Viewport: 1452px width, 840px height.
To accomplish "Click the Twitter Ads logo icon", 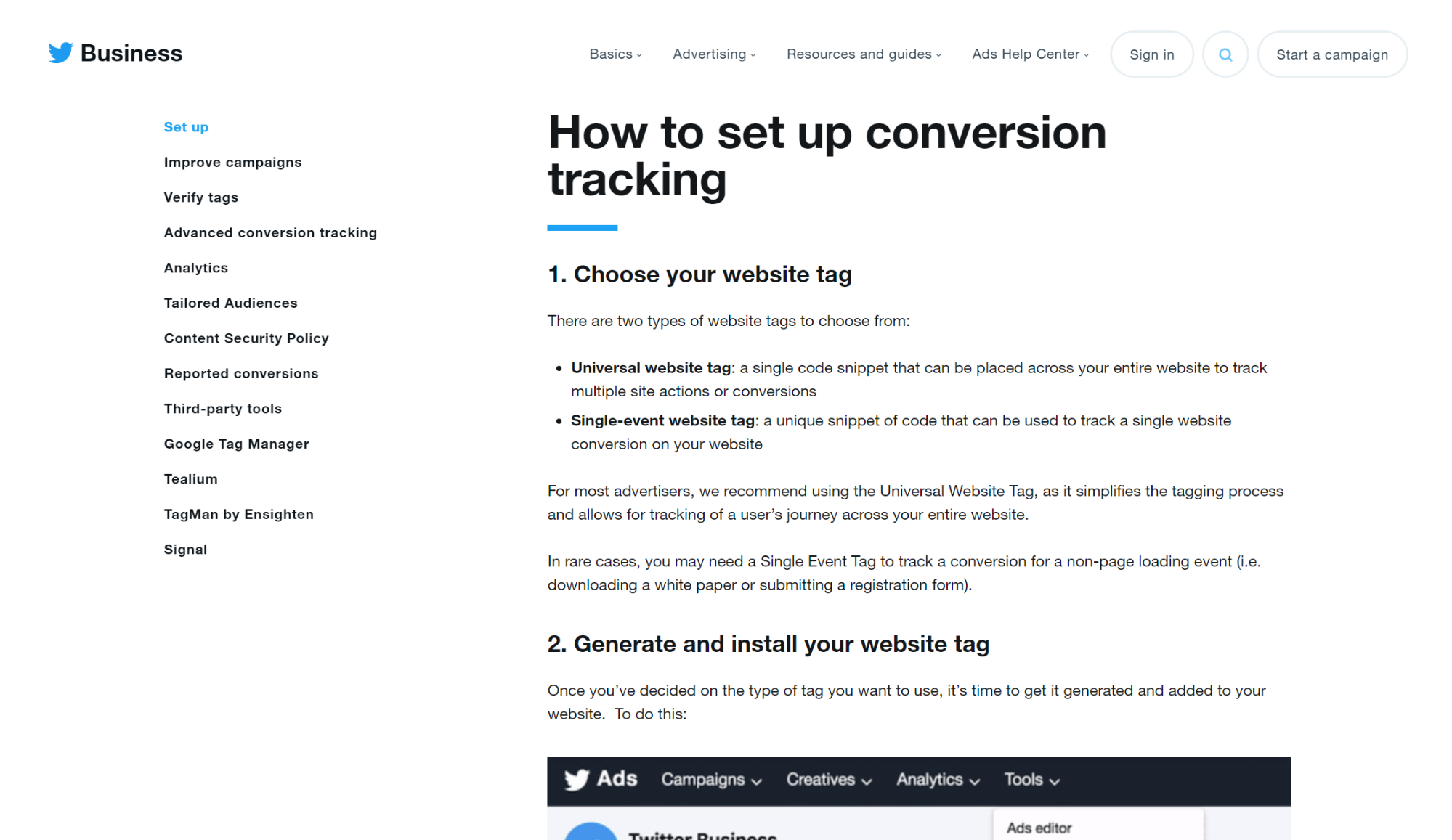I will [580, 780].
